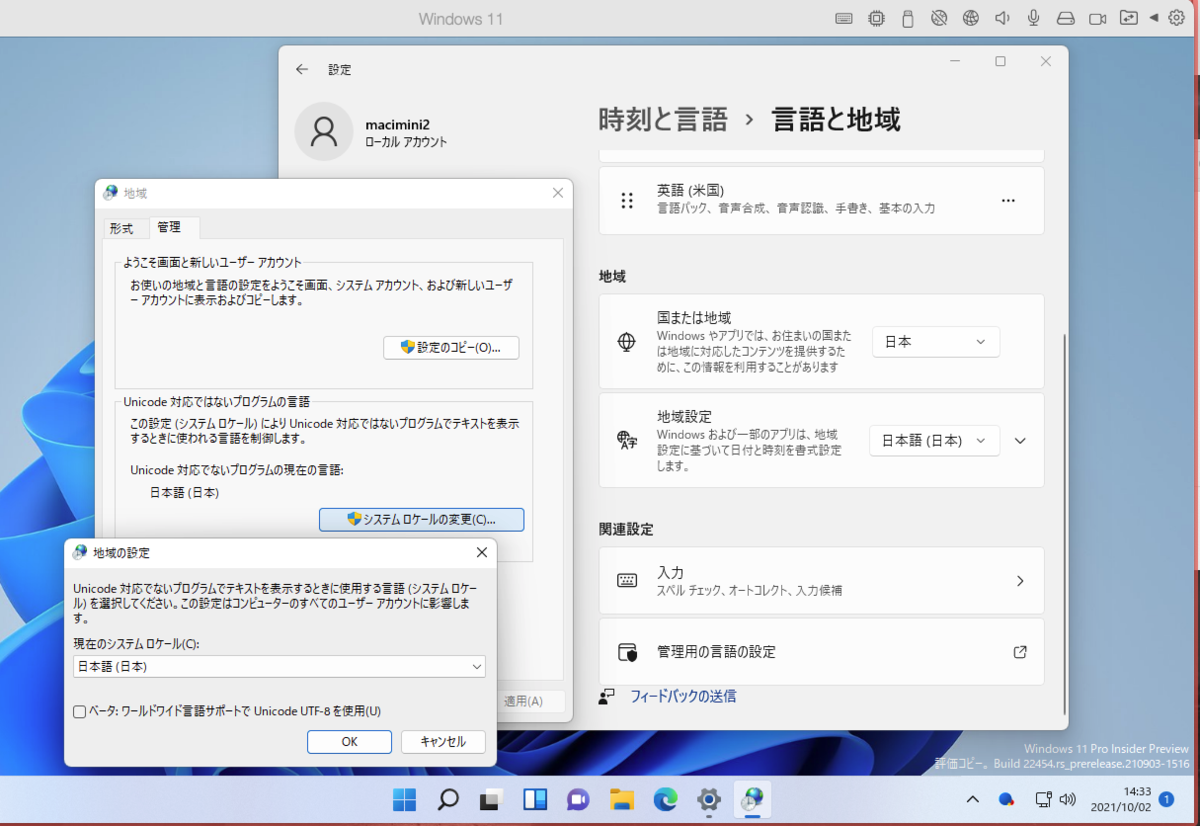
Task: Open taskbar Search magnifier
Action: [x=448, y=799]
